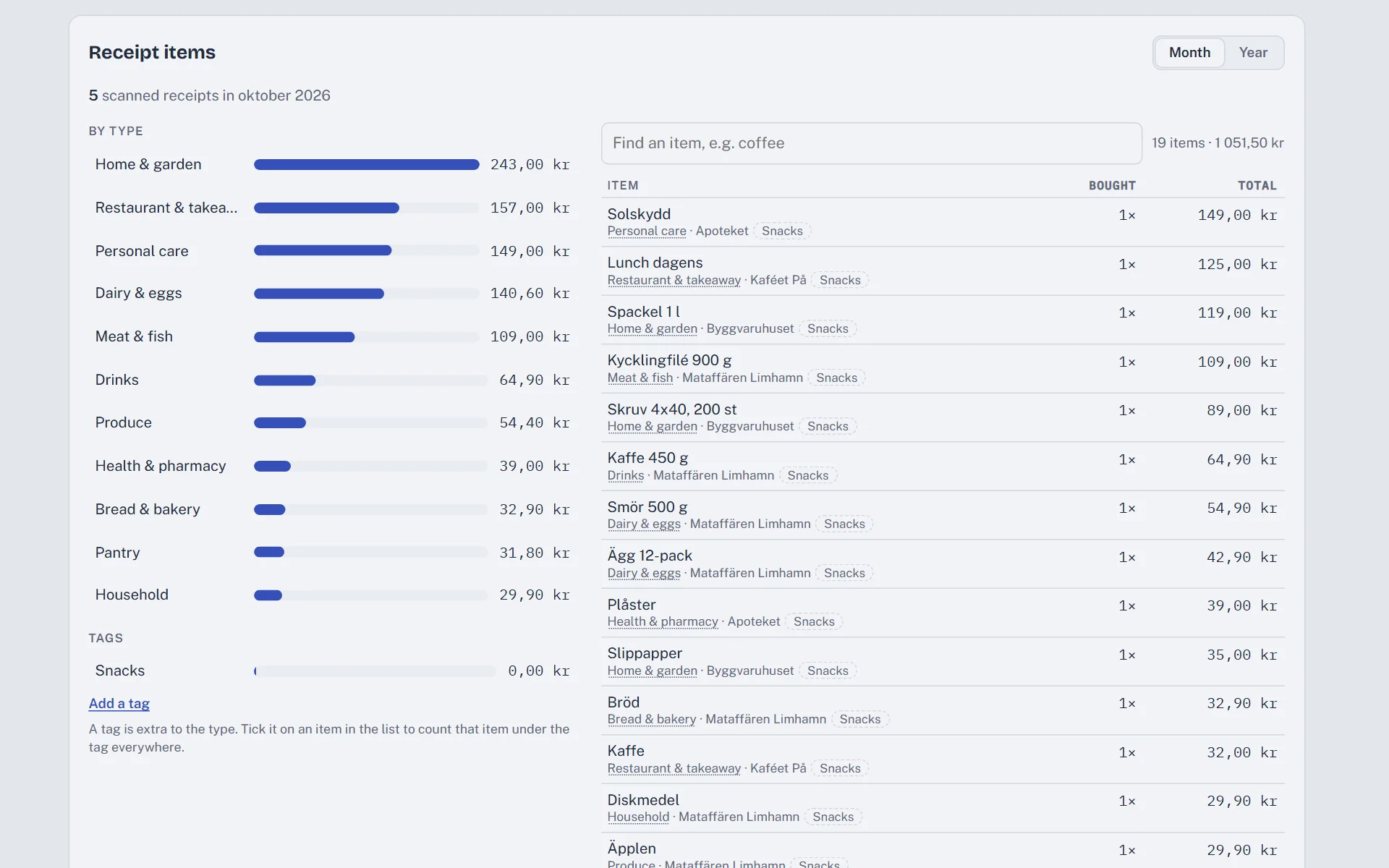
Task: Click the TOTAL column header
Action: pyautogui.click(x=1257, y=186)
